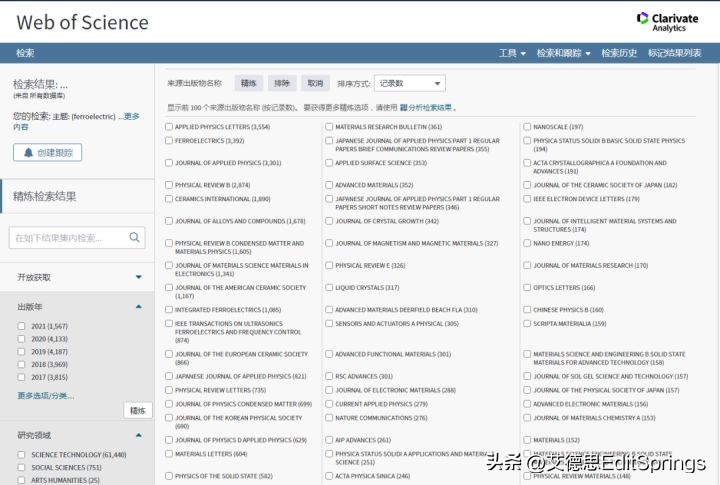
Task: Check RSC ADVANCES (301) checkbox
Action: (x=329, y=376)
